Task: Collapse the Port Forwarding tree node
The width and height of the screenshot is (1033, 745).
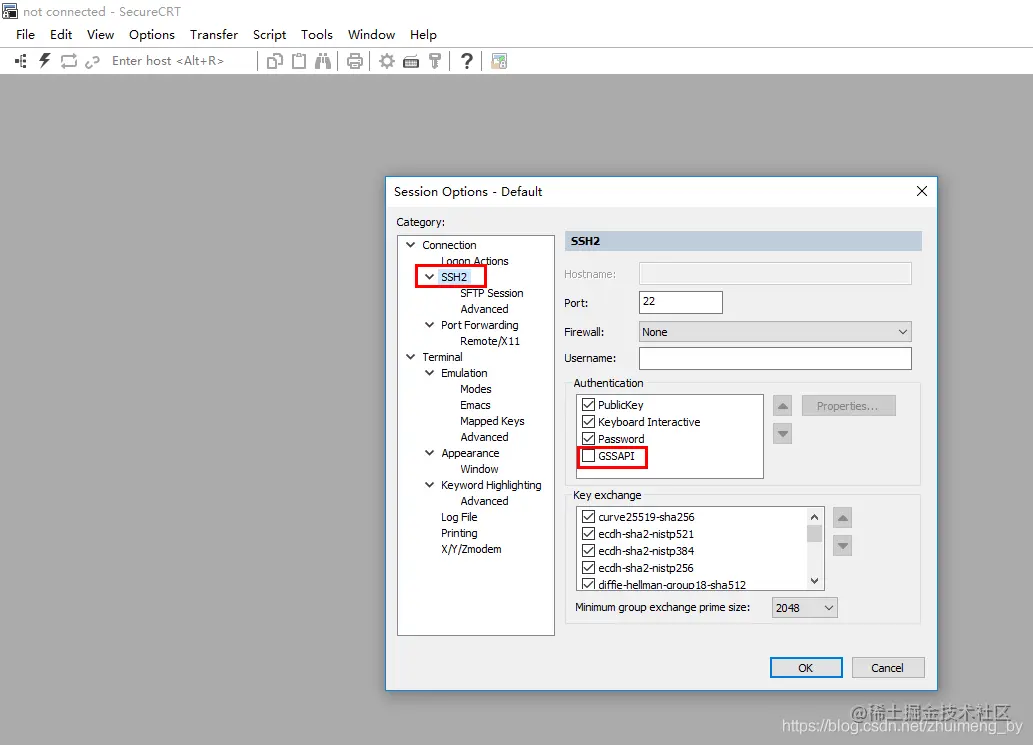Action: coord(430,325)
